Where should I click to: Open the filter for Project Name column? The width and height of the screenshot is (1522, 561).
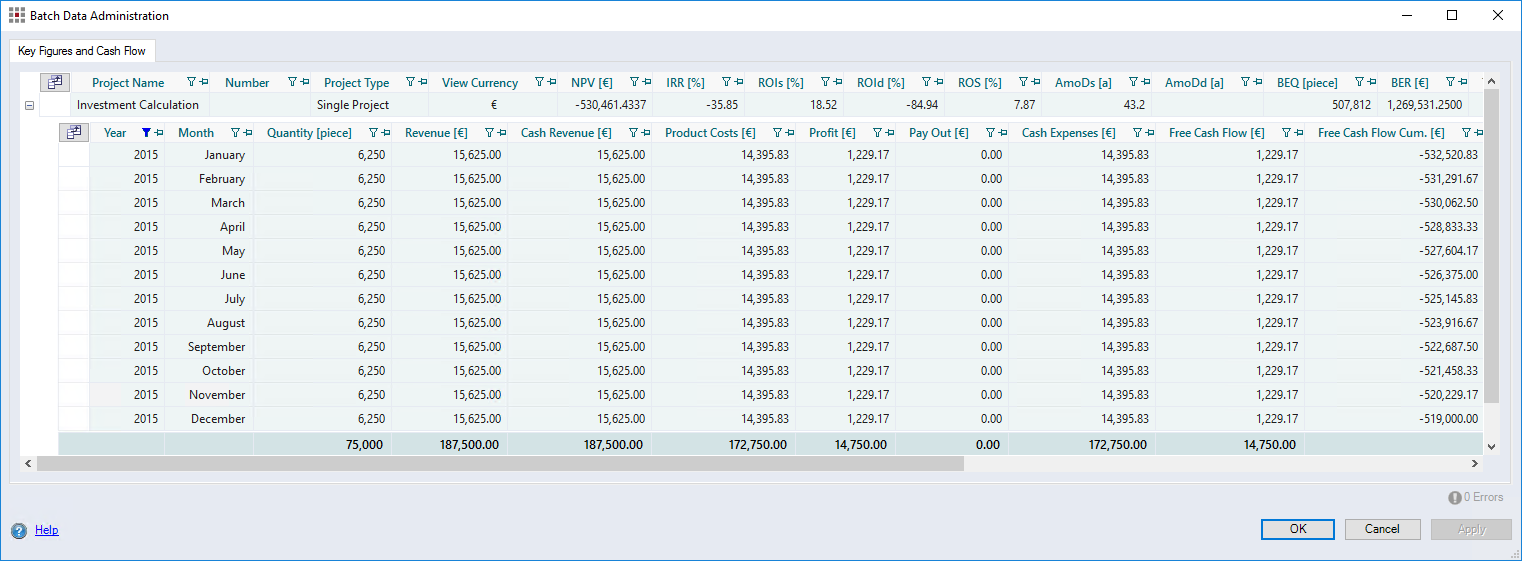coord(191,83)
